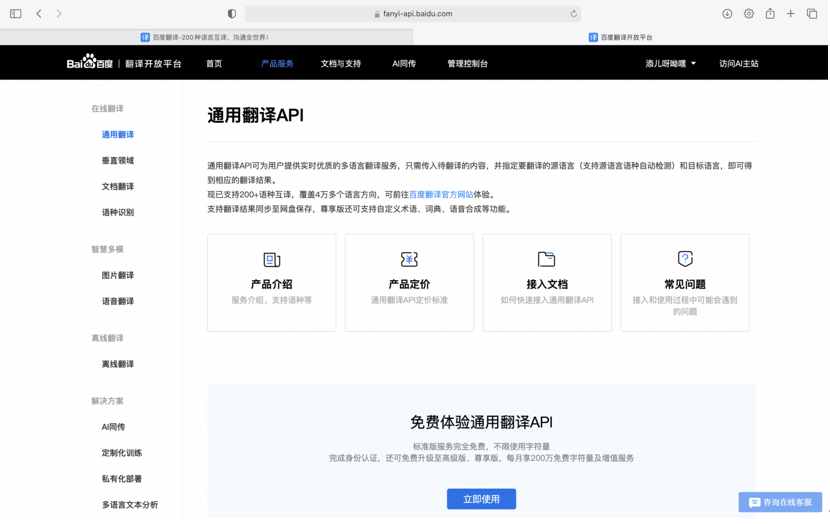Click the 智慧多模 sidebar section heading

coord(107,249)
